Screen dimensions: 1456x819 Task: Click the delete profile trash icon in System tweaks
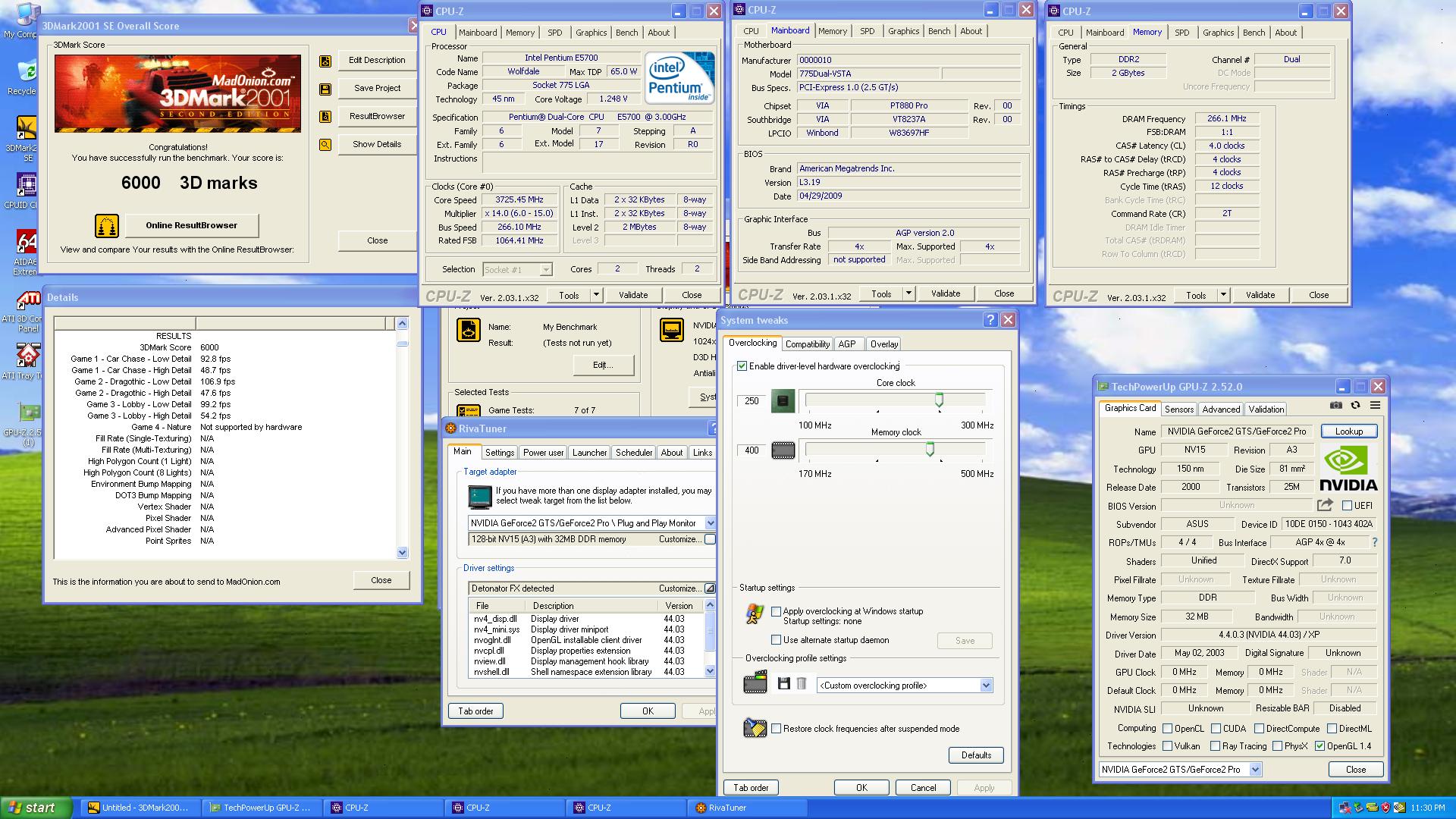801,684
